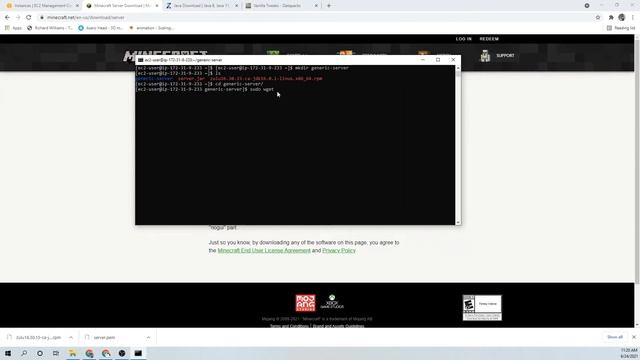Open the animation bookmark
640x360 pixels.
click(151, 28)
